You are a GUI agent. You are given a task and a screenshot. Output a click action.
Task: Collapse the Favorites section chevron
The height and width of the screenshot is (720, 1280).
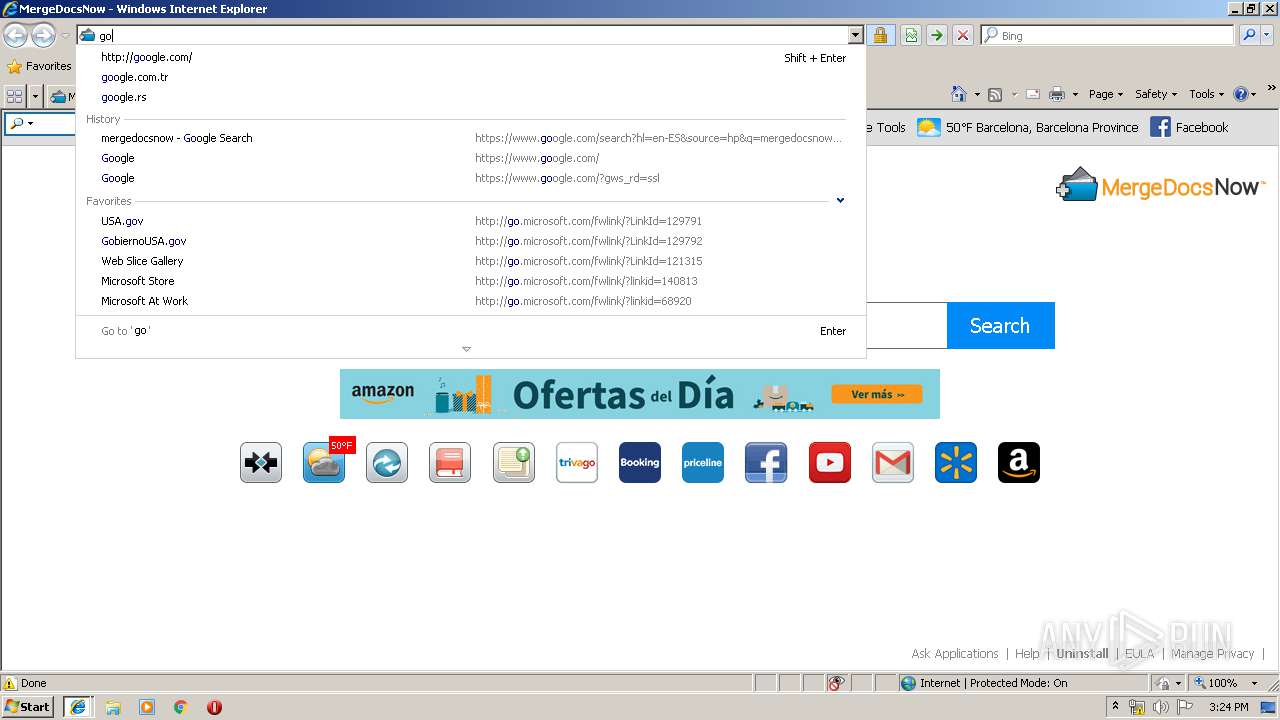click(x=840, y=200)
